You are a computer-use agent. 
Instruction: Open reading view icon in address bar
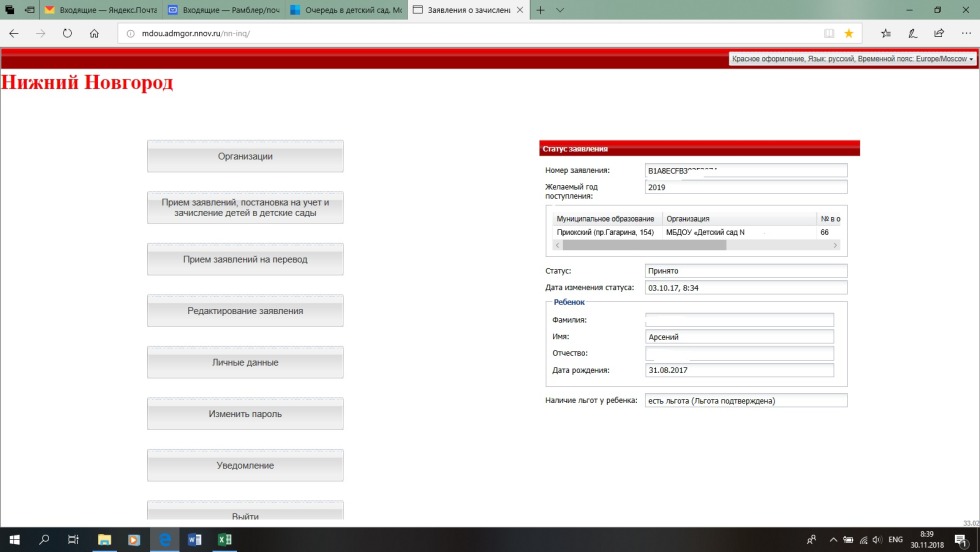click(x=828, y=32)
